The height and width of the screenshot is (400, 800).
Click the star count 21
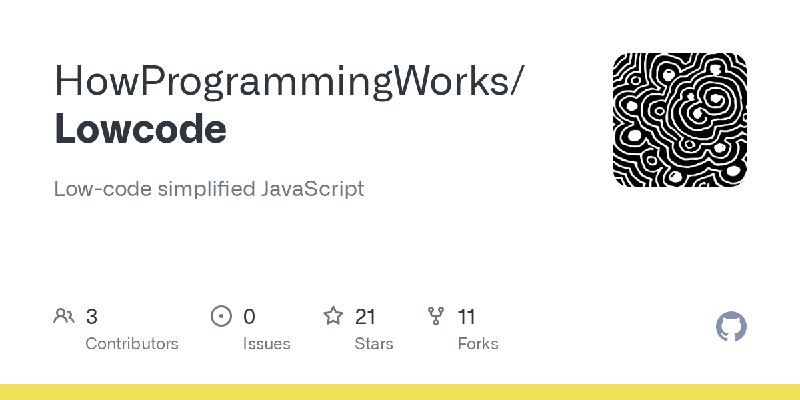coord(365,317)
